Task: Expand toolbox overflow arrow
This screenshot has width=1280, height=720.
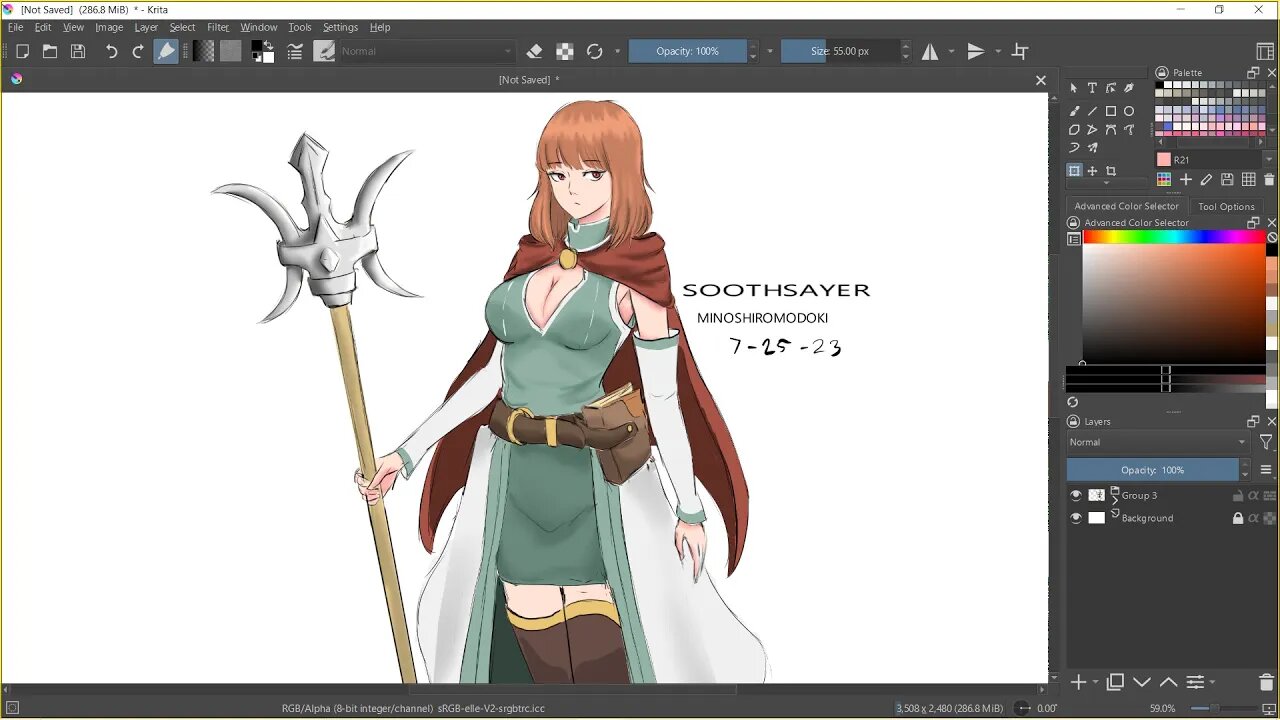Action: (x=1106, y=183)
